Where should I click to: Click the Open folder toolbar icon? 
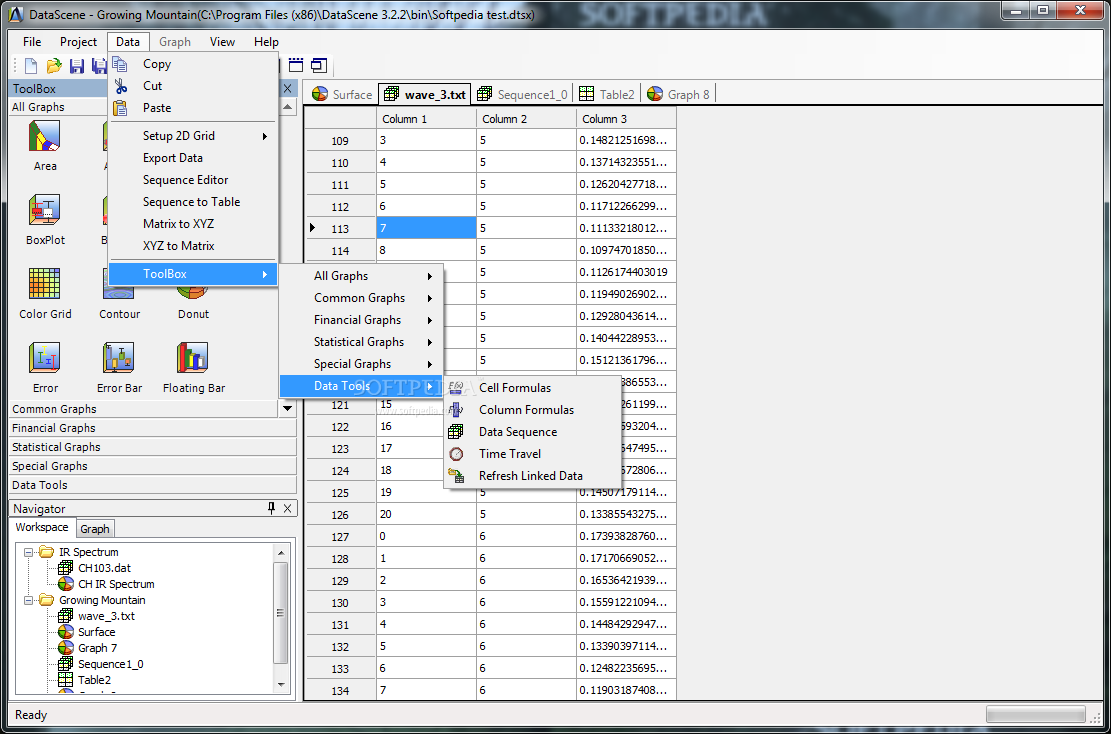[54, 66]
